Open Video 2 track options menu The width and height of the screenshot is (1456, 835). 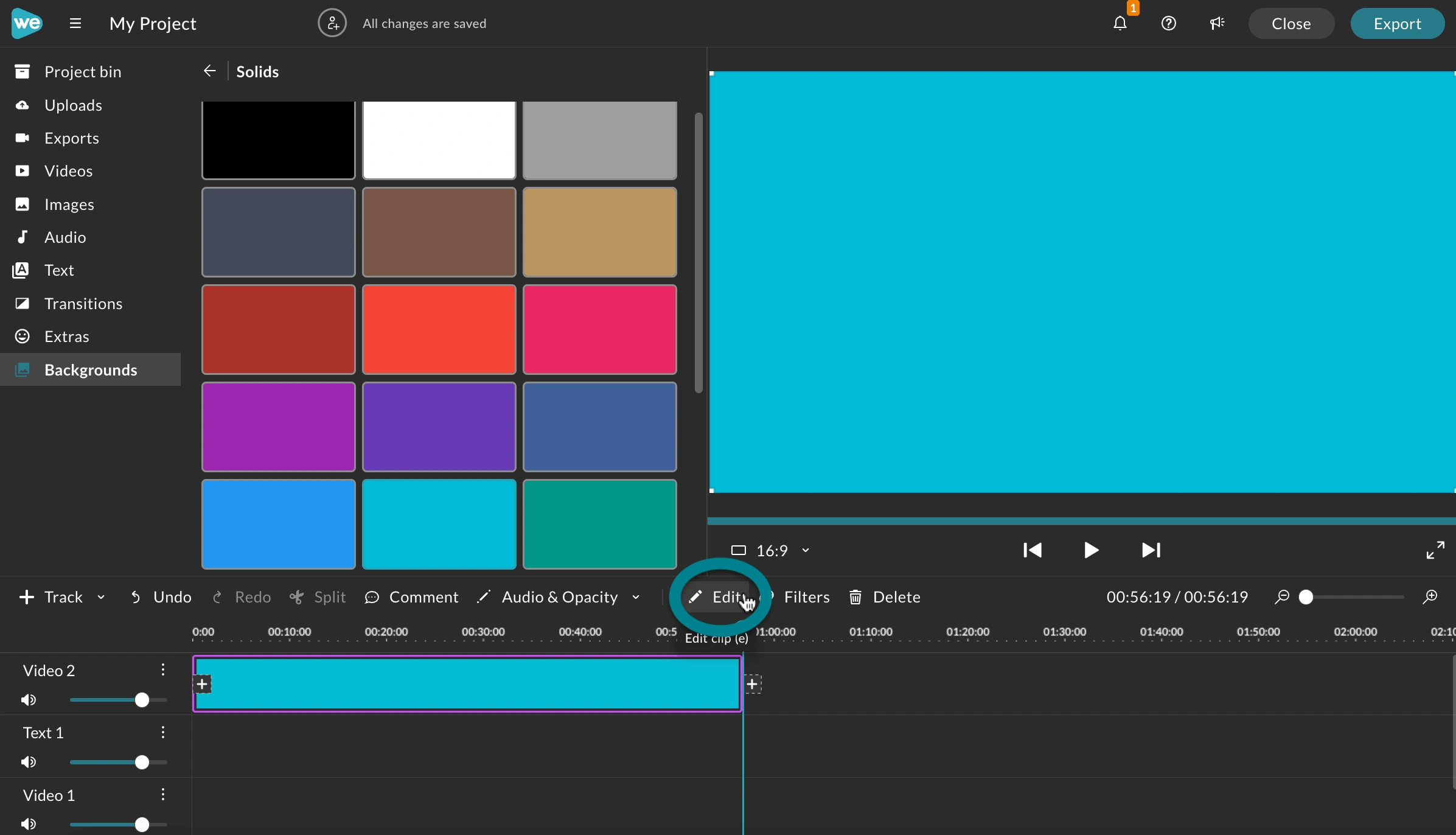[x=163, y=670]
